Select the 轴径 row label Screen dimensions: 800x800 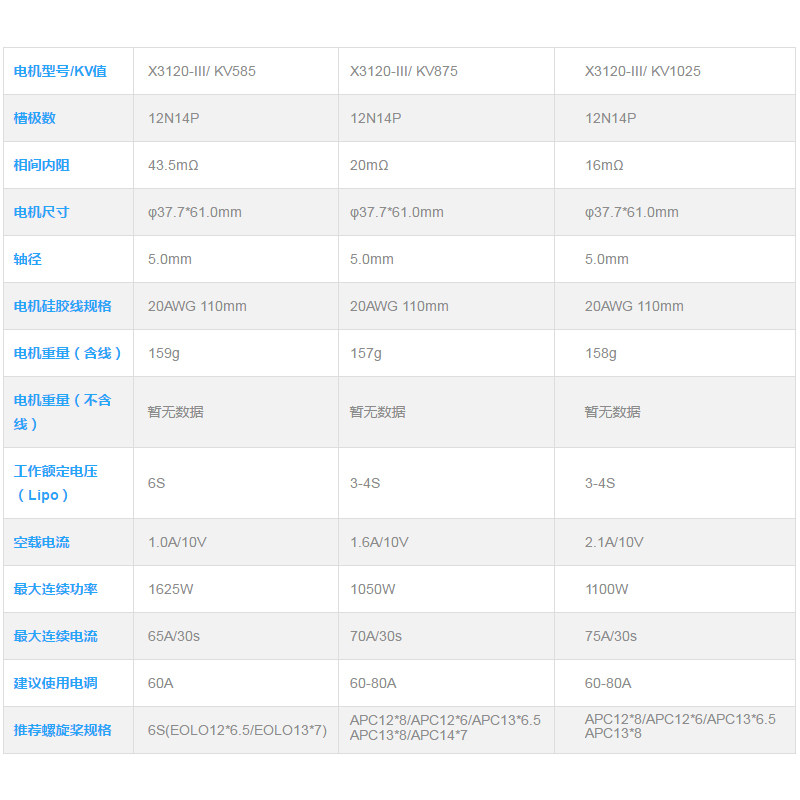pyautogui.click(x=28, y=259)
